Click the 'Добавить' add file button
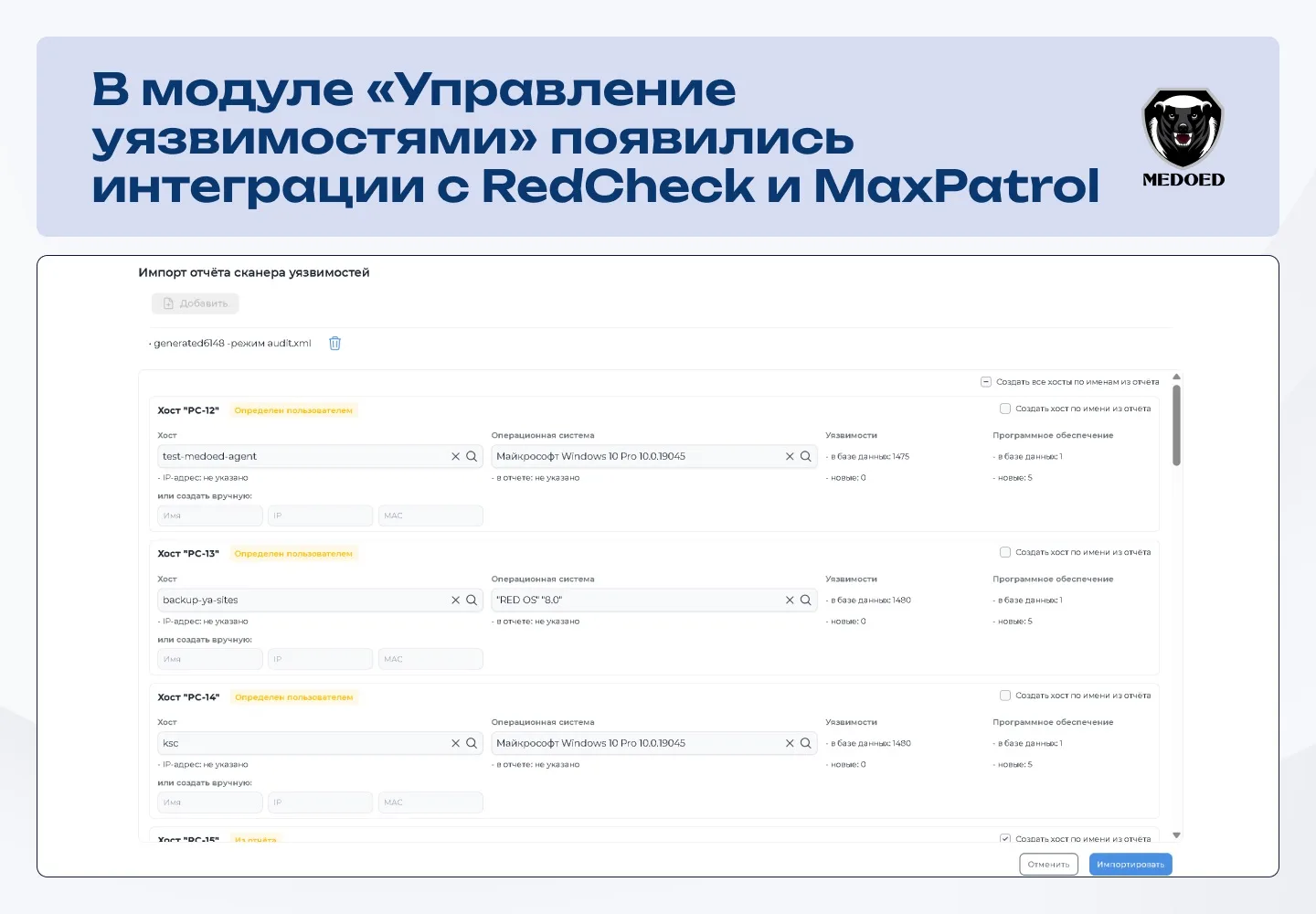Screen dimensions: 1316x914 pyautogui.click(x=196, y=303)
